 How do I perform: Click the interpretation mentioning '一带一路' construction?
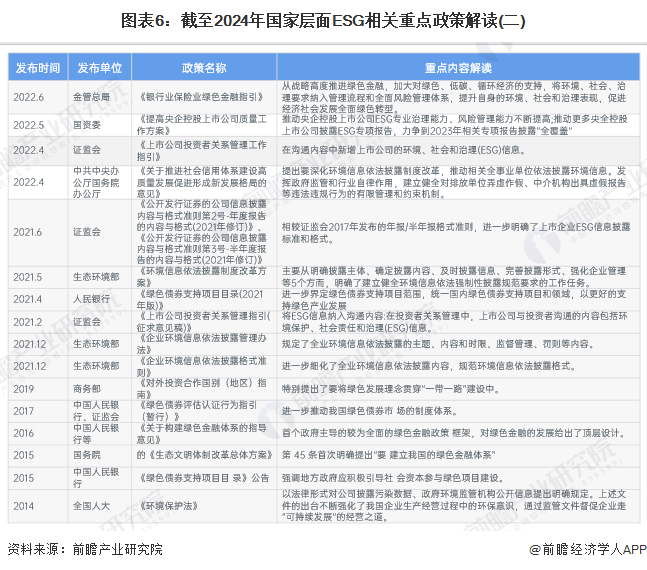[x=391, y=389]
